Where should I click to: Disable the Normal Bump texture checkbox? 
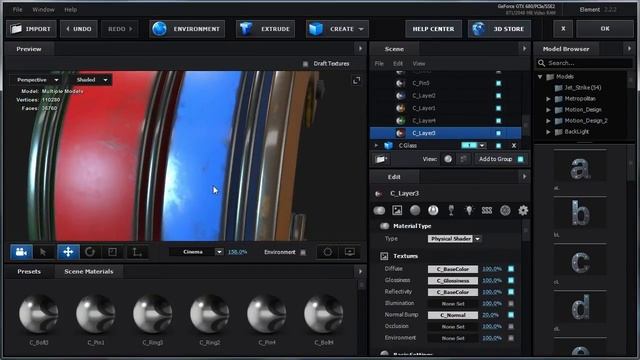pos(511,315)
